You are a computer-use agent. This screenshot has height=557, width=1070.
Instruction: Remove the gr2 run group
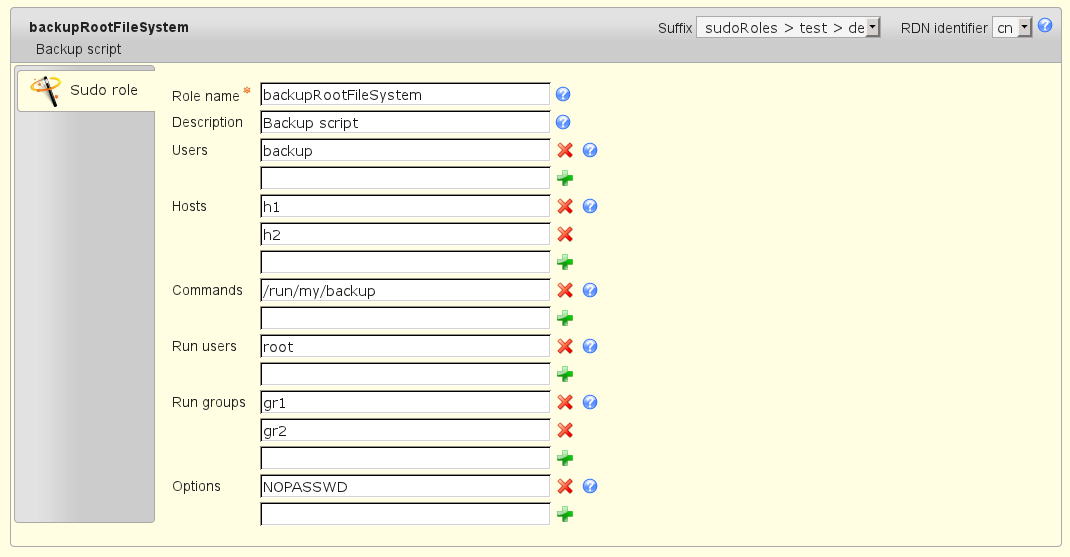tap(564, 431)
